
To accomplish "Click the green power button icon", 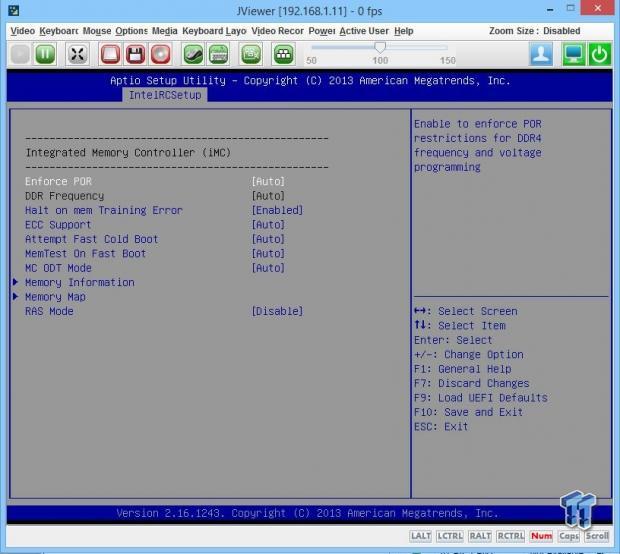I will click(599, 54).
